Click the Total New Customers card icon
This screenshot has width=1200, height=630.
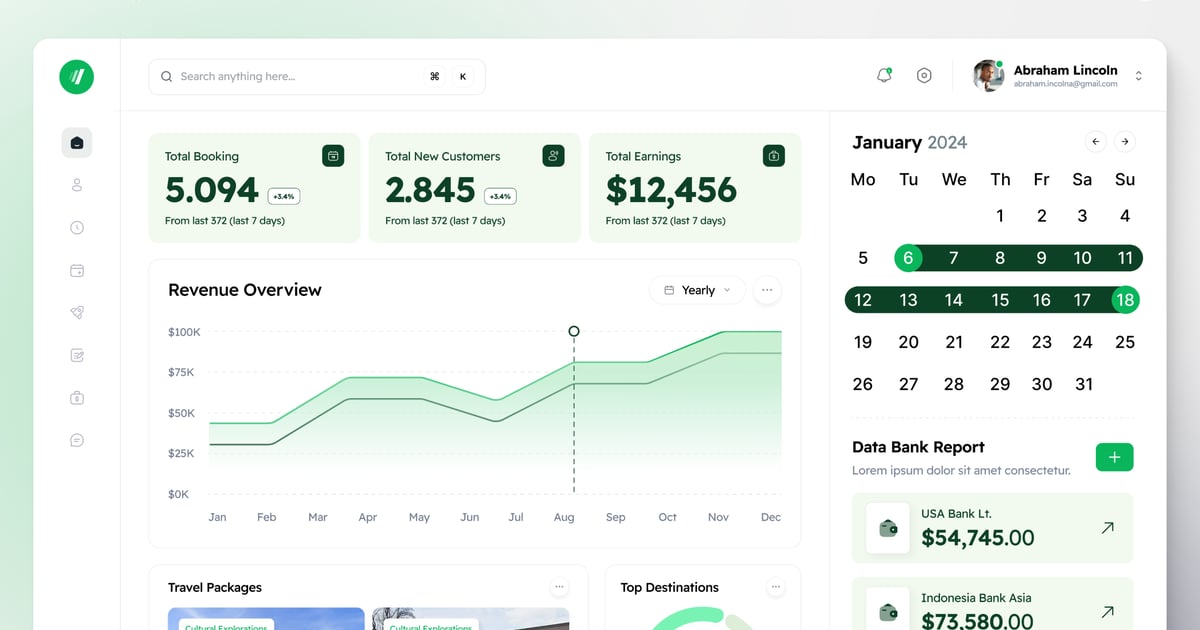point(554,155)
